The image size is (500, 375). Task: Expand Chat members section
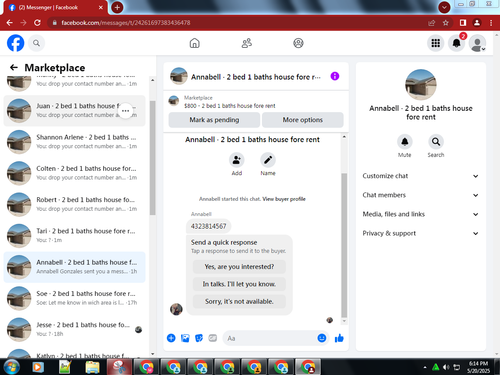click(420, 195)
